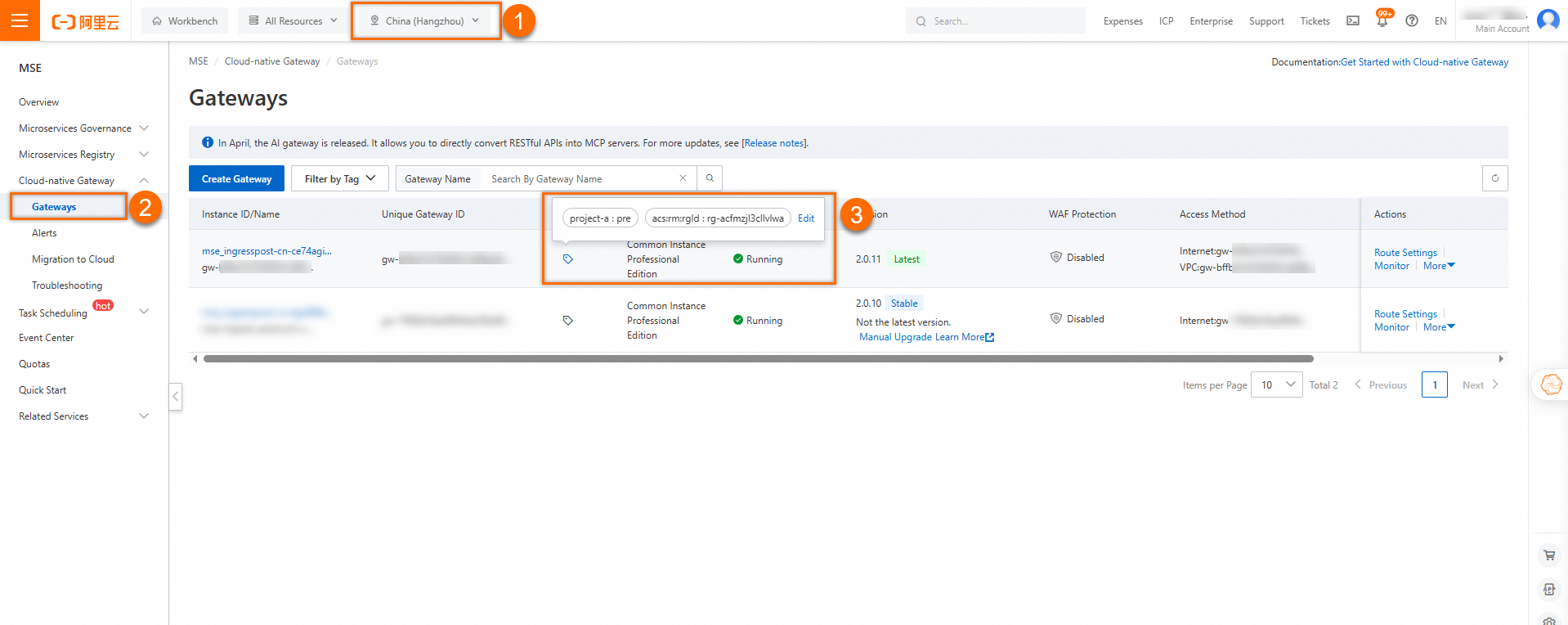Open the hamburger main menu
This screenshot has height=625, width=1568.
(20, 20)
